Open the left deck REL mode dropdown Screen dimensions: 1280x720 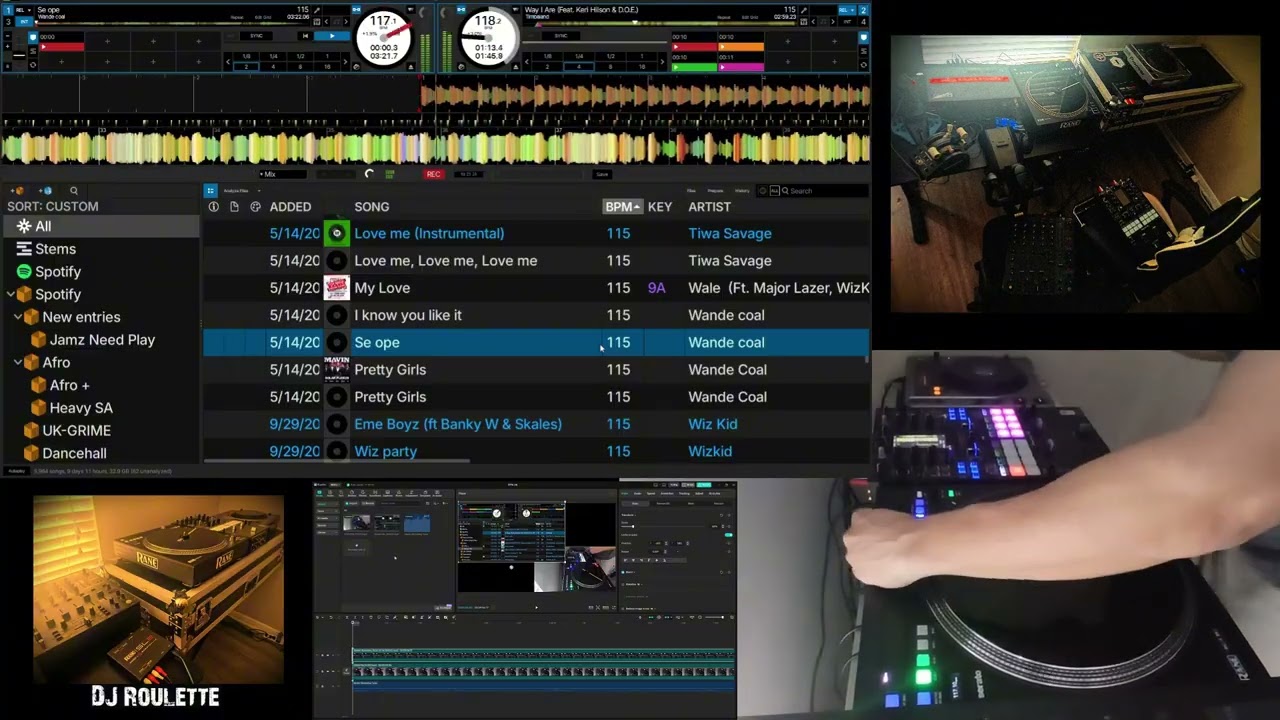point(21,10)
